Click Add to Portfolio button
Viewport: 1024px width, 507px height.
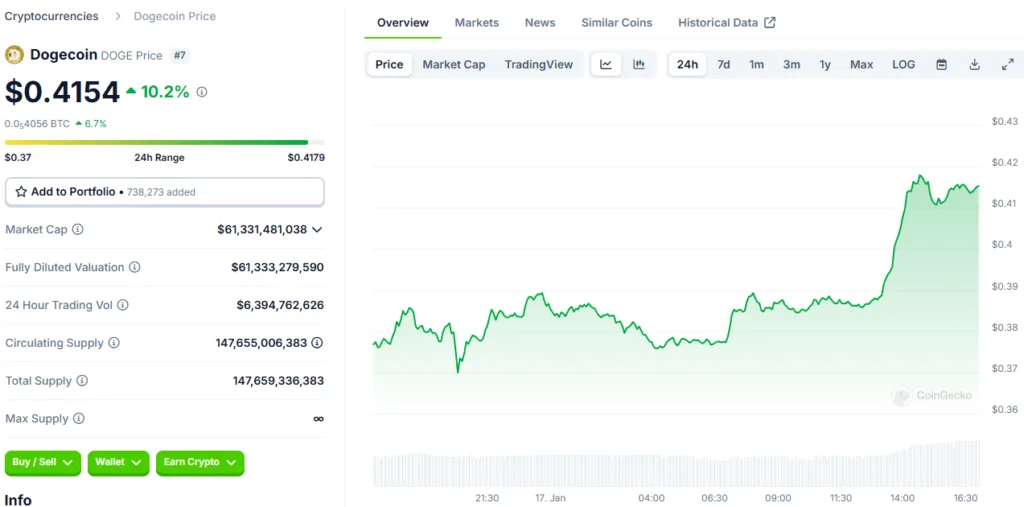(165, 191)
